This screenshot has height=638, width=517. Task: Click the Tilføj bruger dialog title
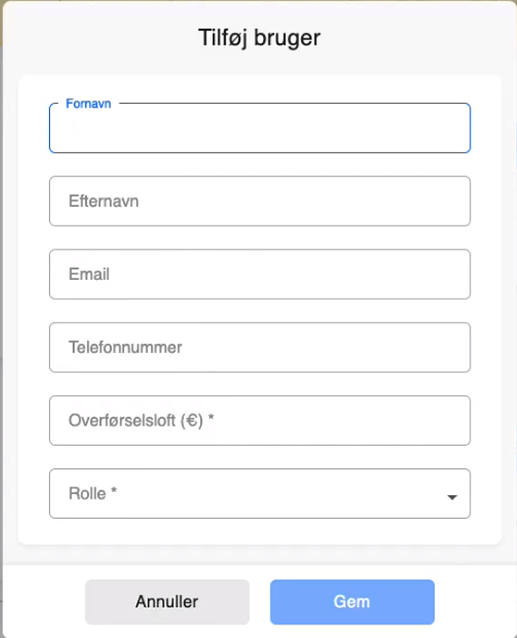260,38
